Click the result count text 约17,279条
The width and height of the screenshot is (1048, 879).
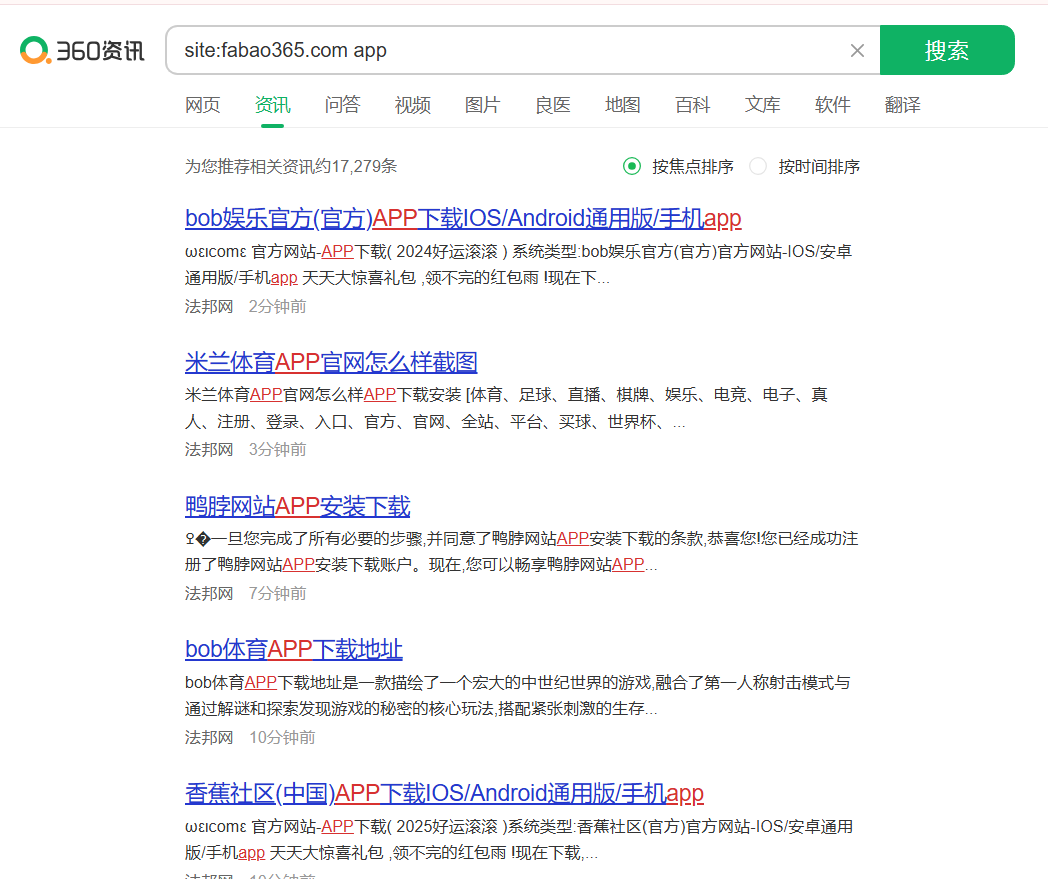point(356,166)
